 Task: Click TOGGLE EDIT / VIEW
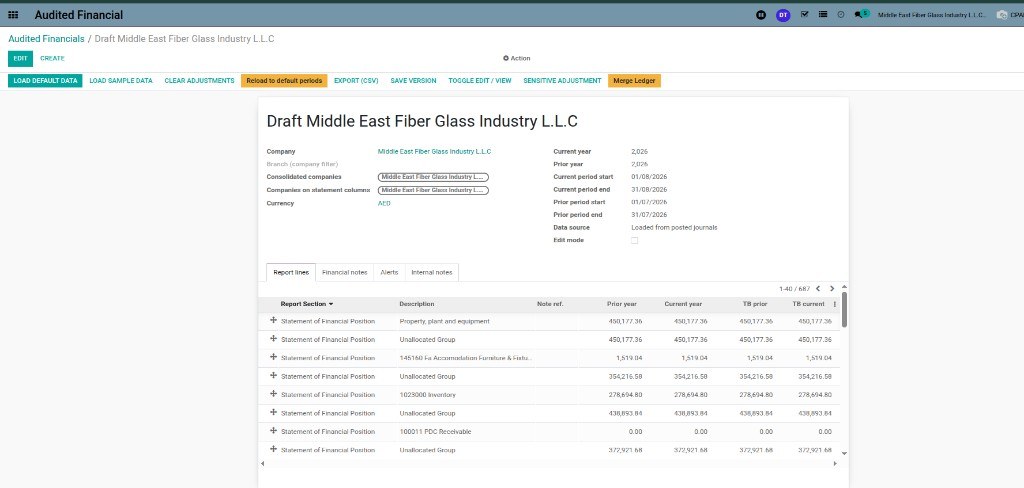[480, 81]
